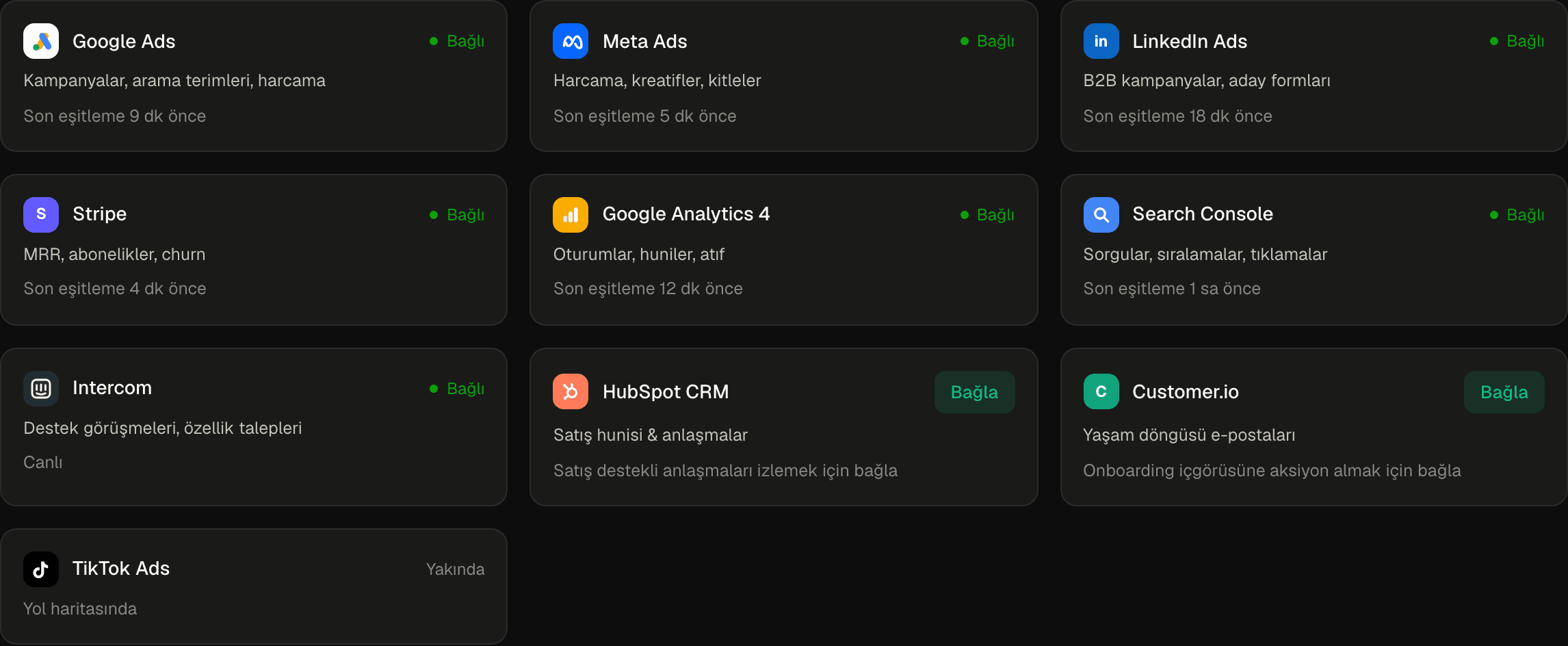Select the TikTok Ads card title
Viewport: 1568px width, 646px height.
click(121, 569)
